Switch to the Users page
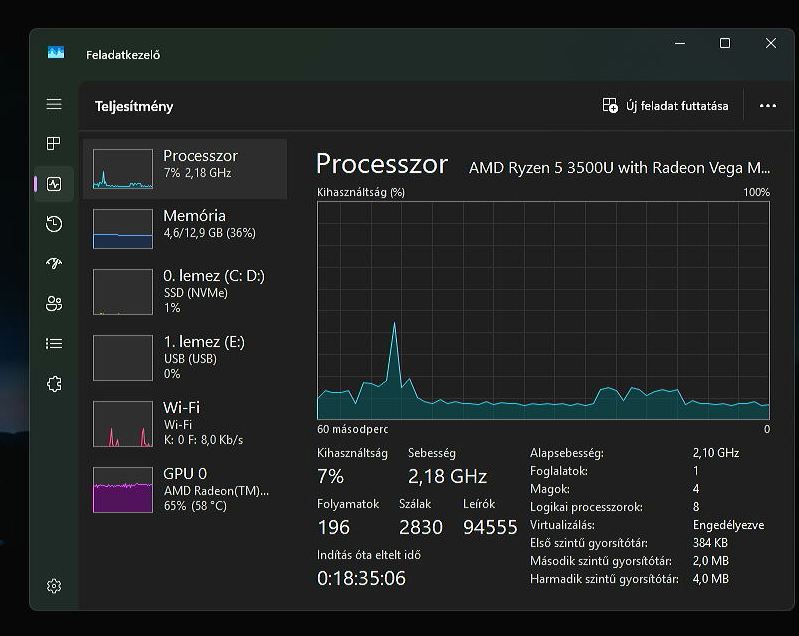Image resolution: width=799 pixels, height=636 pixels. 54,304
